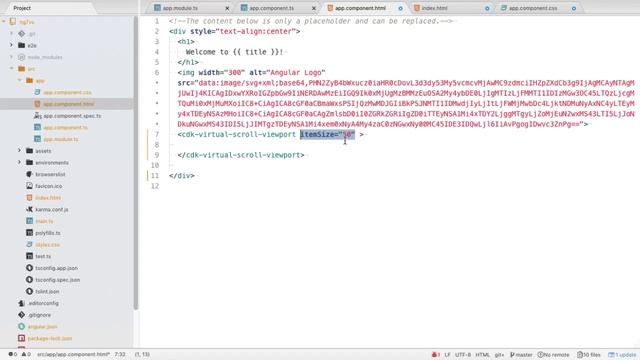Click modified dot on app.component.css tab
The width and height of the screenshot is (640, 360).
[x=574, y=8]
